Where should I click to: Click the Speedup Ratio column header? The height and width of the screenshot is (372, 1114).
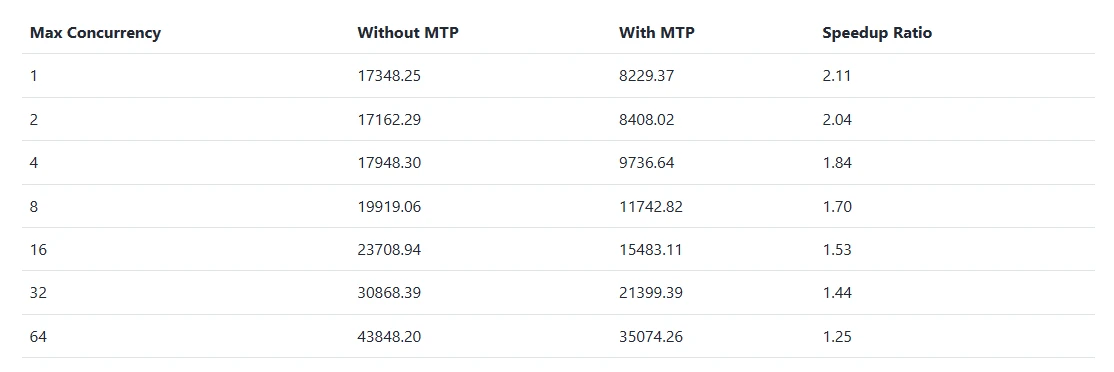click(877, 33)
